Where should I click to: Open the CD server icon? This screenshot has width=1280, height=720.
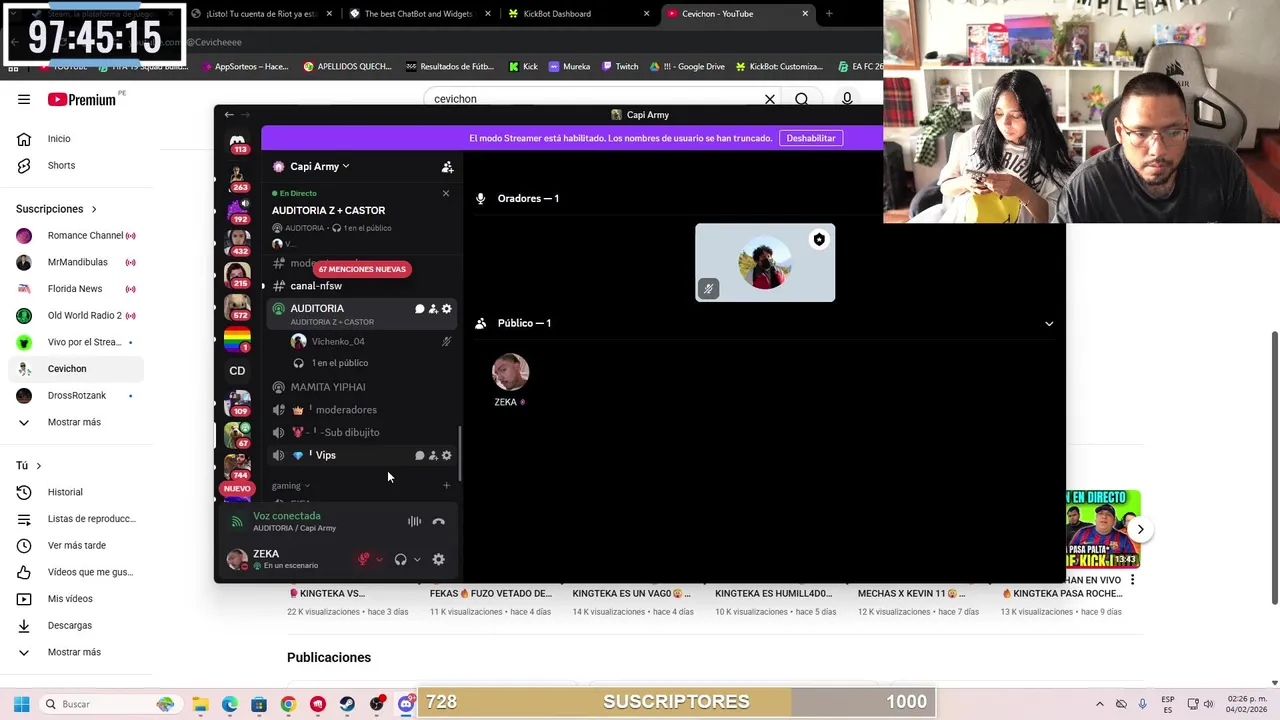click(237, 371)
